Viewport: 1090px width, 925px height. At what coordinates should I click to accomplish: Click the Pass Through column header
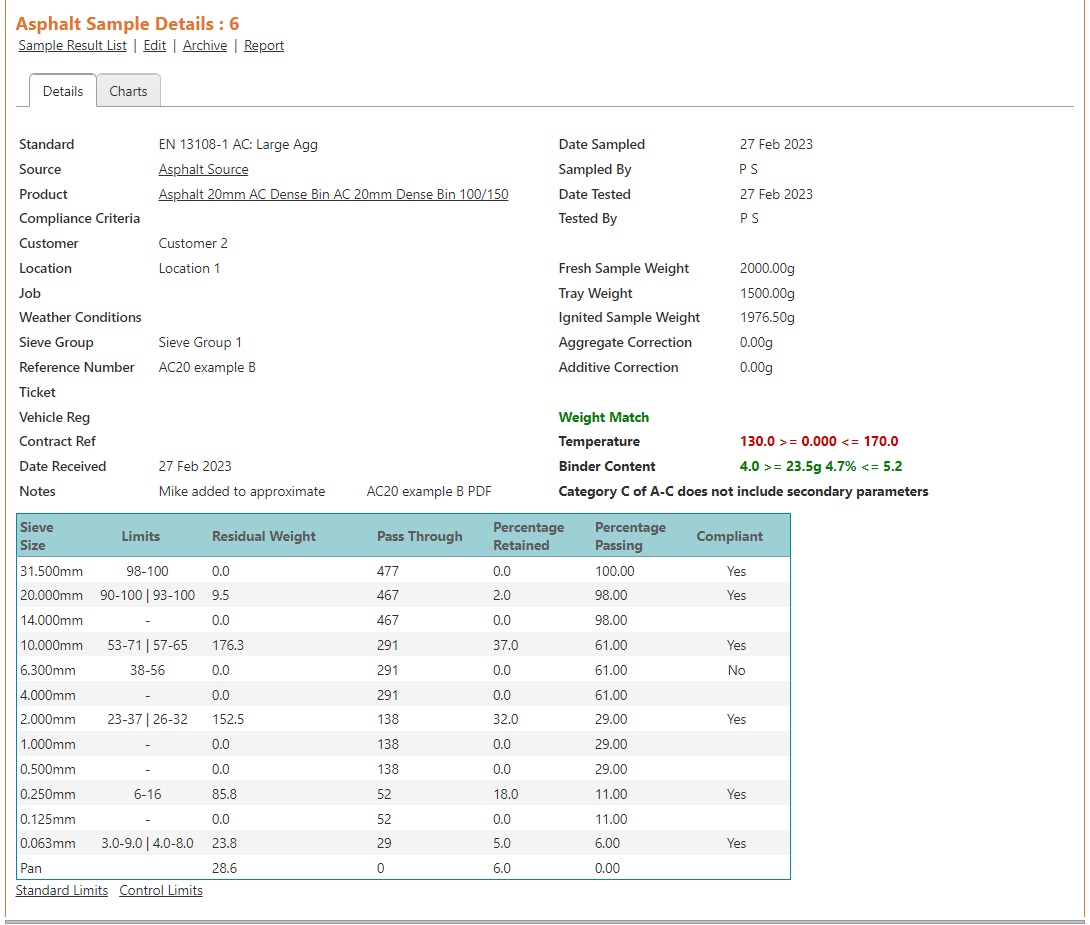coord(419,537)
